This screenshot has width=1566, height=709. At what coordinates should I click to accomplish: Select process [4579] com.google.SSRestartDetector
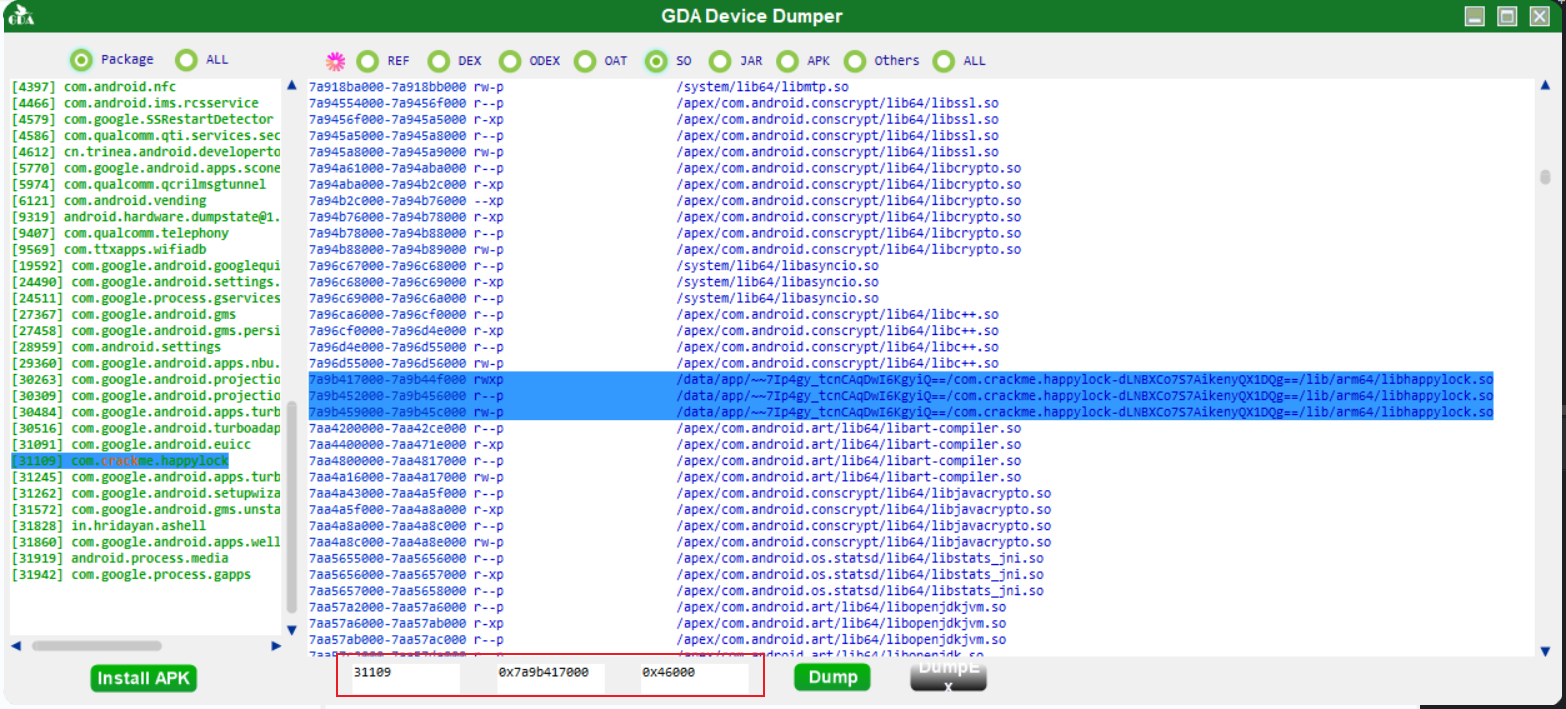pyautogui.click(x=143, y=119)
